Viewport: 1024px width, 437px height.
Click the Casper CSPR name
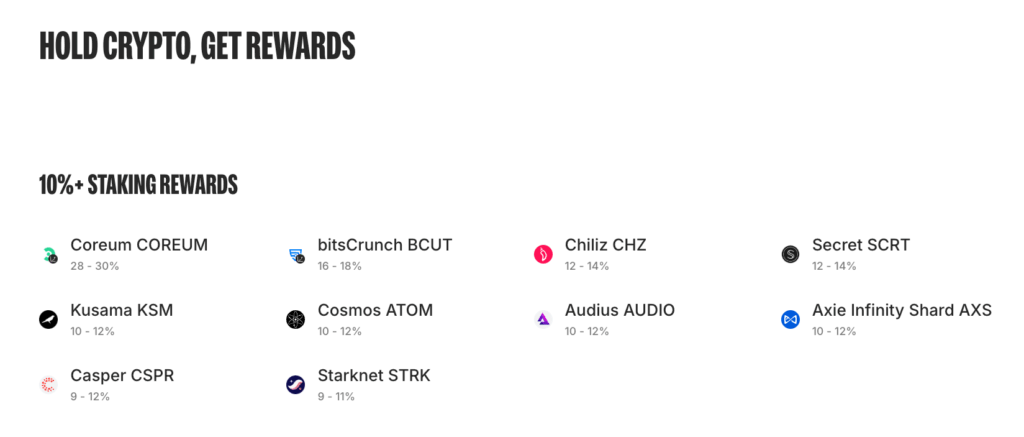122,376
